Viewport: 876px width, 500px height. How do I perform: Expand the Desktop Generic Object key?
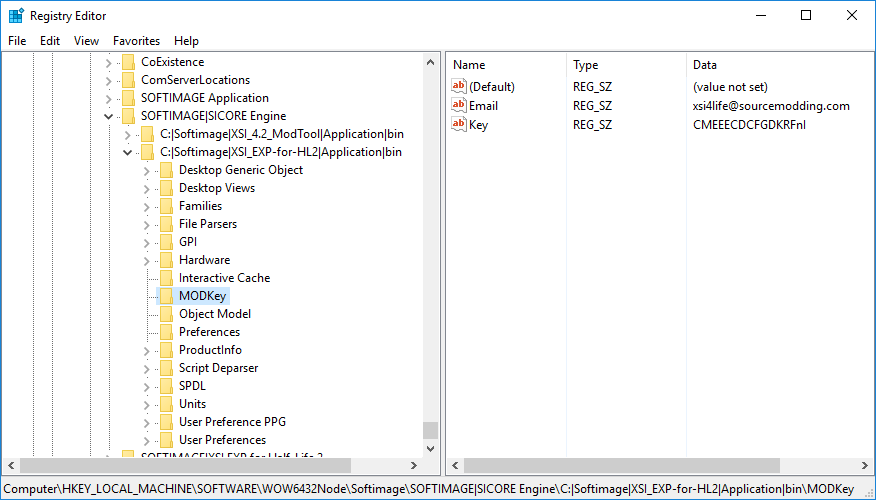(x=146, y=171)
